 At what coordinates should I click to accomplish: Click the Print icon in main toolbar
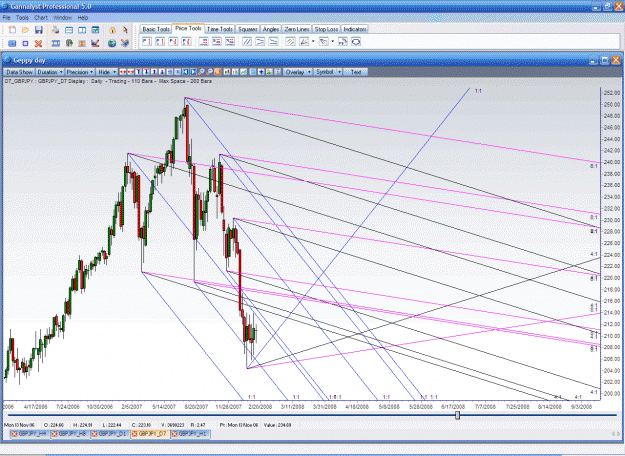point(55,30)
